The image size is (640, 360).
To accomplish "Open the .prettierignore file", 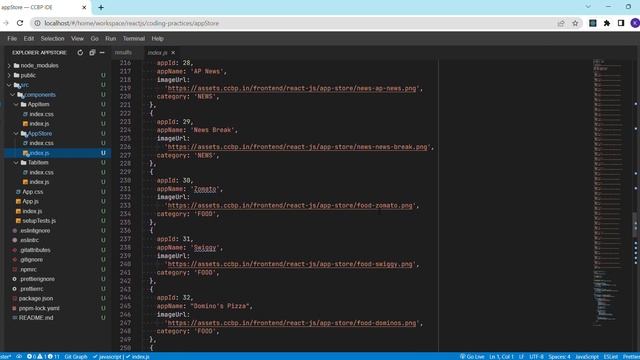I will tap(37, 279).
